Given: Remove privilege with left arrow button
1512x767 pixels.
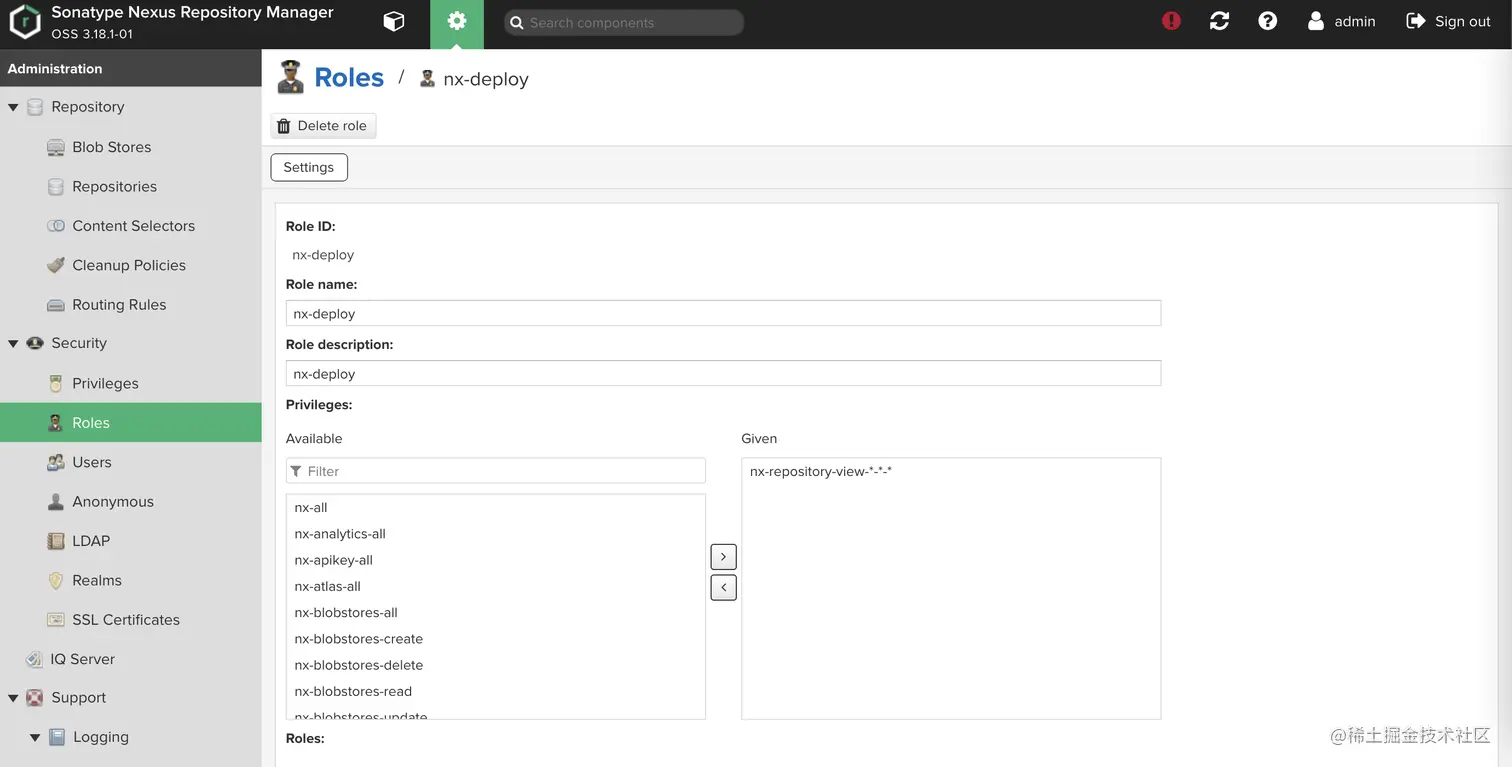Looking at the screenshot, I should click(x=723, y=588).
